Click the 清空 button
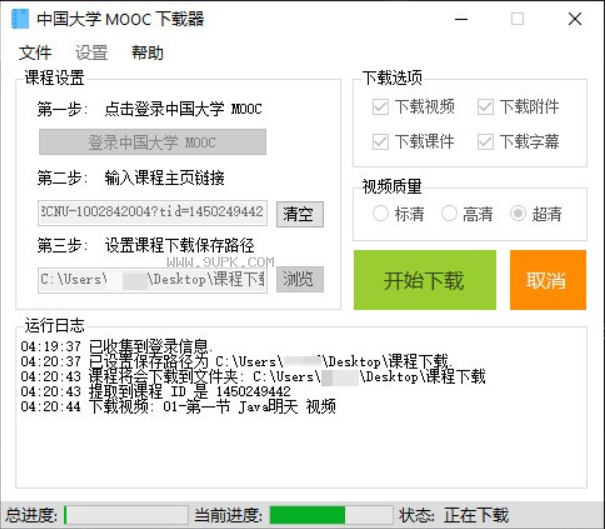 point(300,214)
